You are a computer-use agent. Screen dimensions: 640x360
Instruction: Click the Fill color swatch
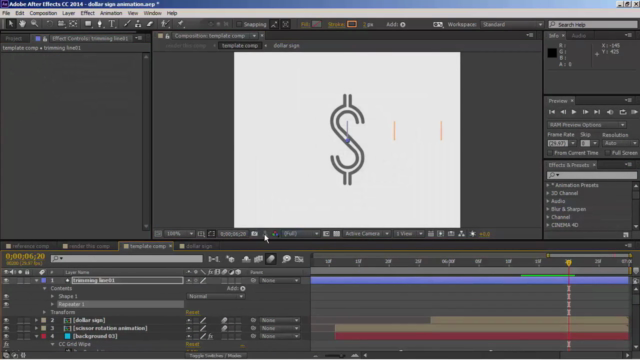pos(316,24)
